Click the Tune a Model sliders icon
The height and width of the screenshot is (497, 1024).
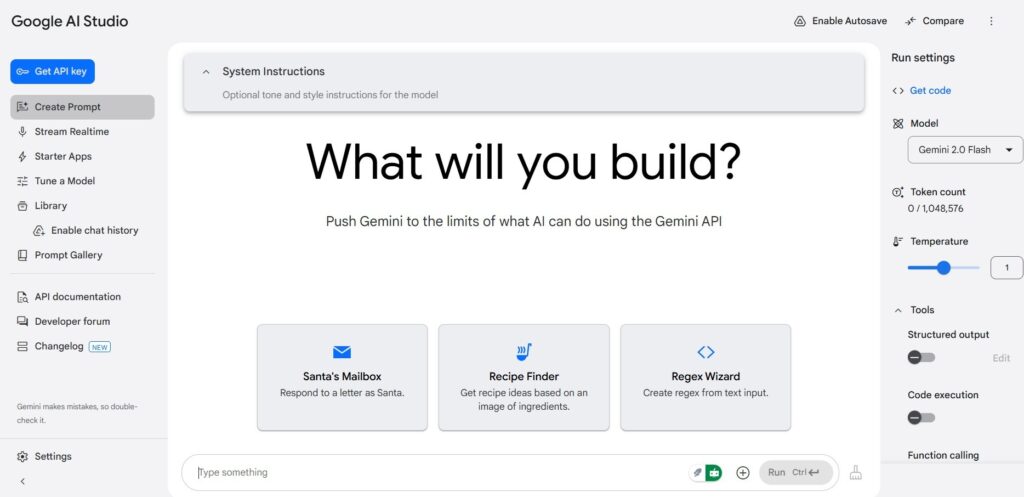(22, 182)
